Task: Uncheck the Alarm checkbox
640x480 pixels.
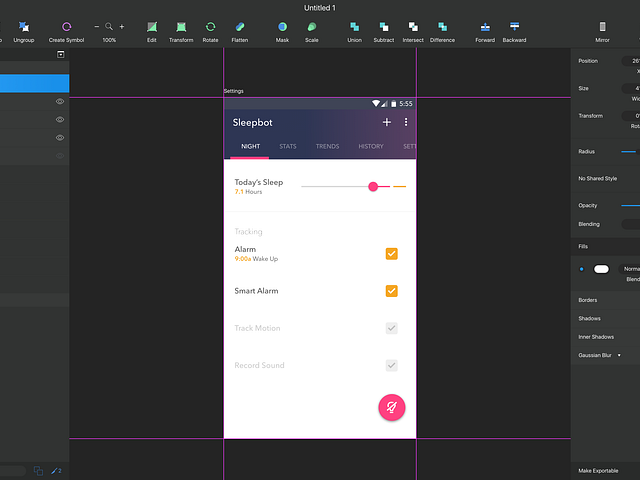Action: coord(392,254)
